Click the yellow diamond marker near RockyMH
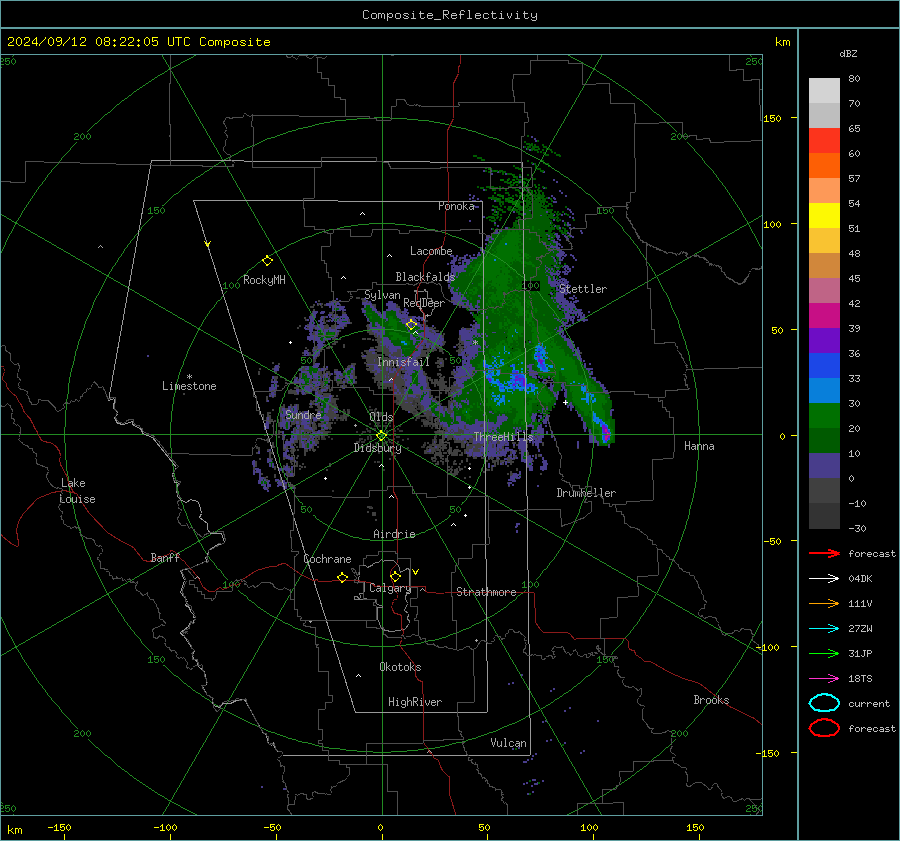Screen dimensions: 900x841 pos(267,261)
